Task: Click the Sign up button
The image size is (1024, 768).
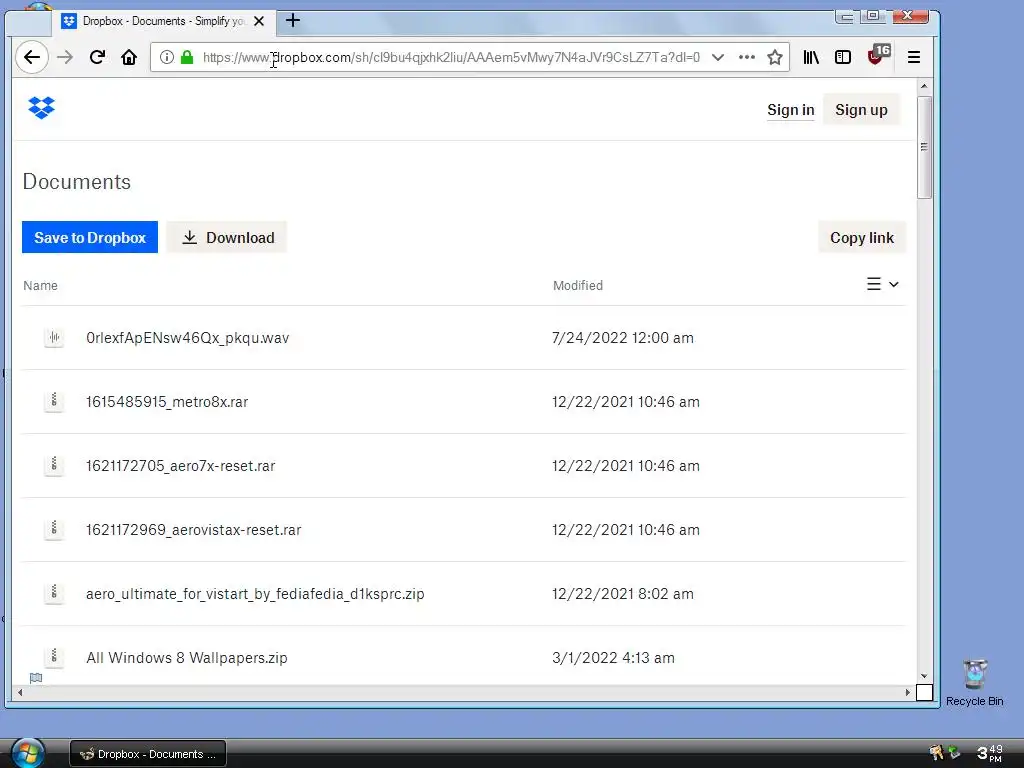Action: (x=861, y=110)
